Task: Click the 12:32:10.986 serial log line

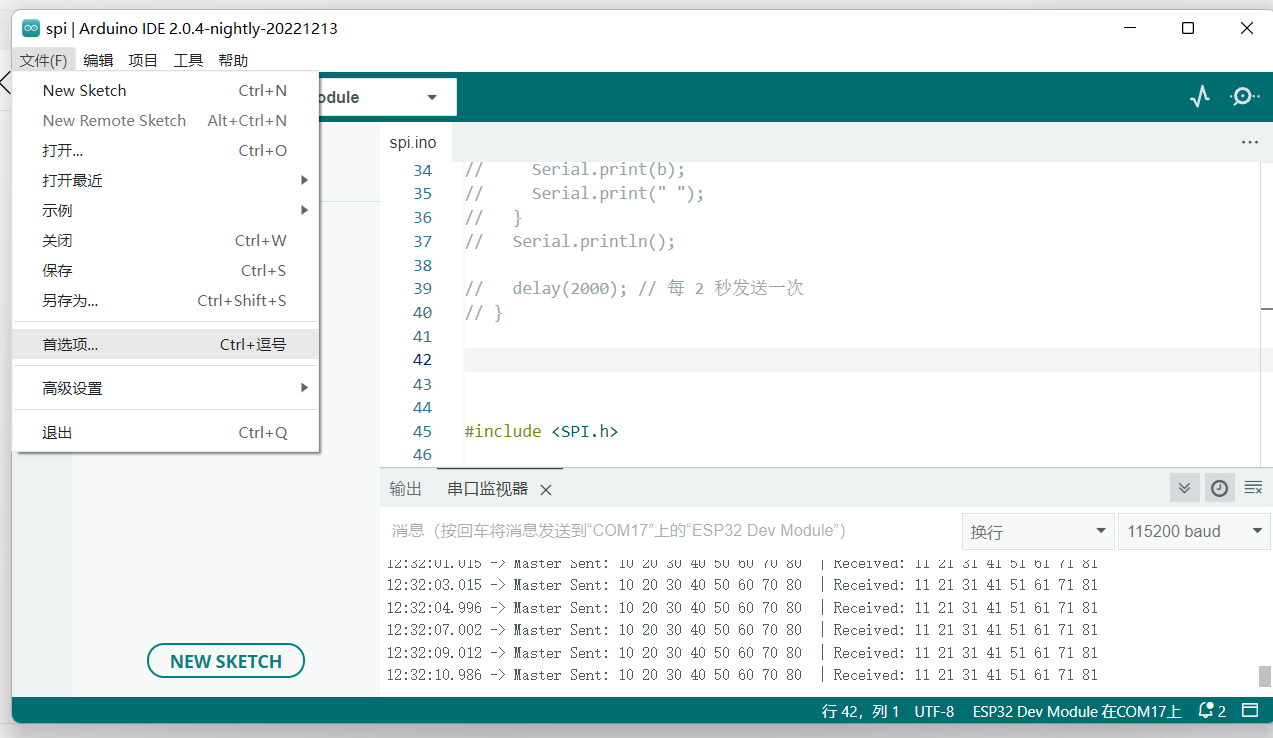Action: tap(742, 675)
